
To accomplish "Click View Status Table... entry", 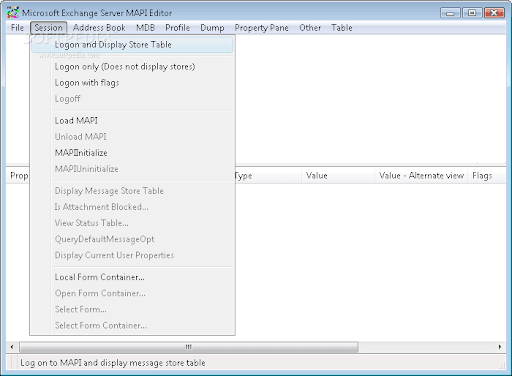I will 133,223.
